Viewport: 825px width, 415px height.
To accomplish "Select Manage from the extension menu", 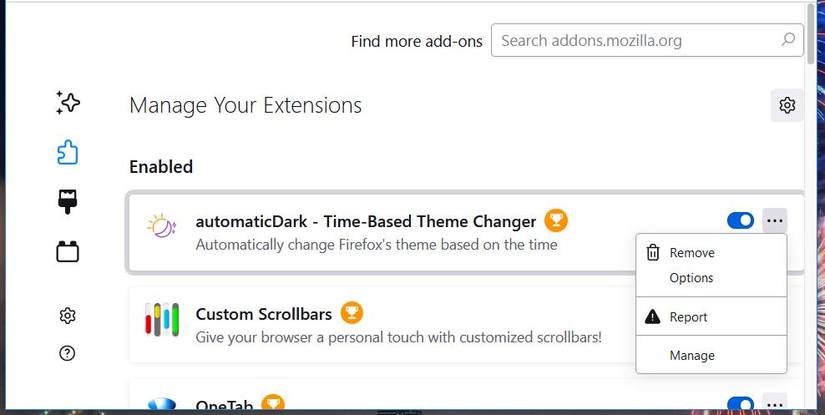I will (x=691, y=355).
